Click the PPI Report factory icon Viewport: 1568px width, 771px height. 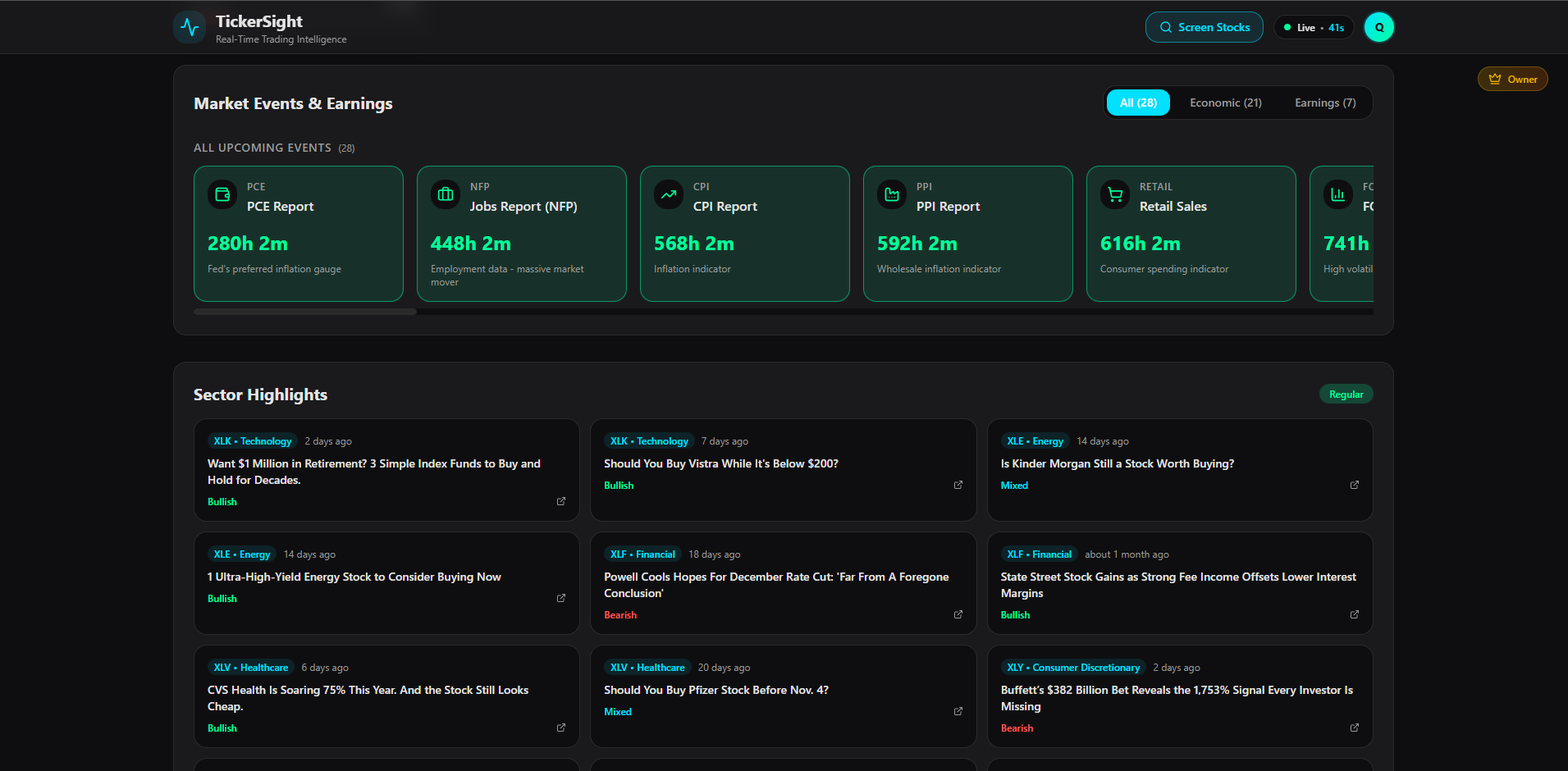click(892, 194)
